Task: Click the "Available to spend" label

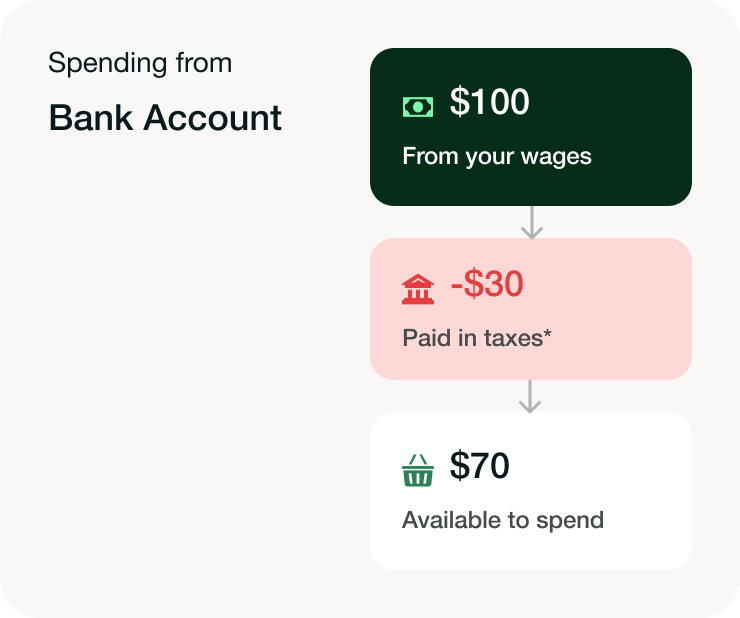Action: click(x=503, y=520)
